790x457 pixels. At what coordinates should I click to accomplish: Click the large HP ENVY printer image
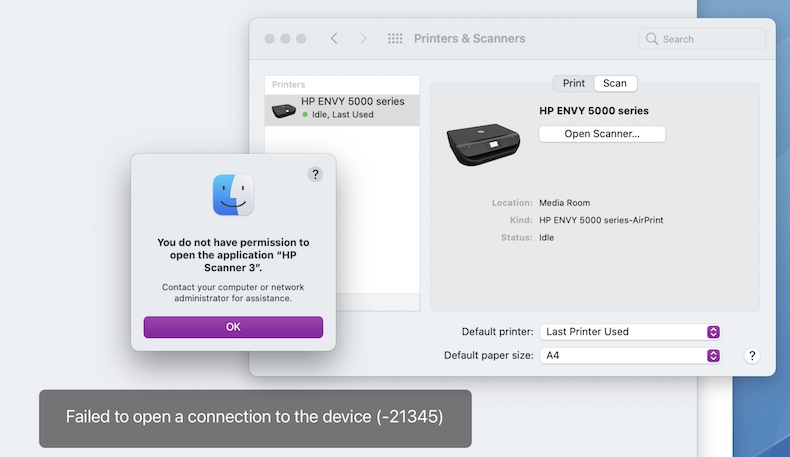(483, 144)
